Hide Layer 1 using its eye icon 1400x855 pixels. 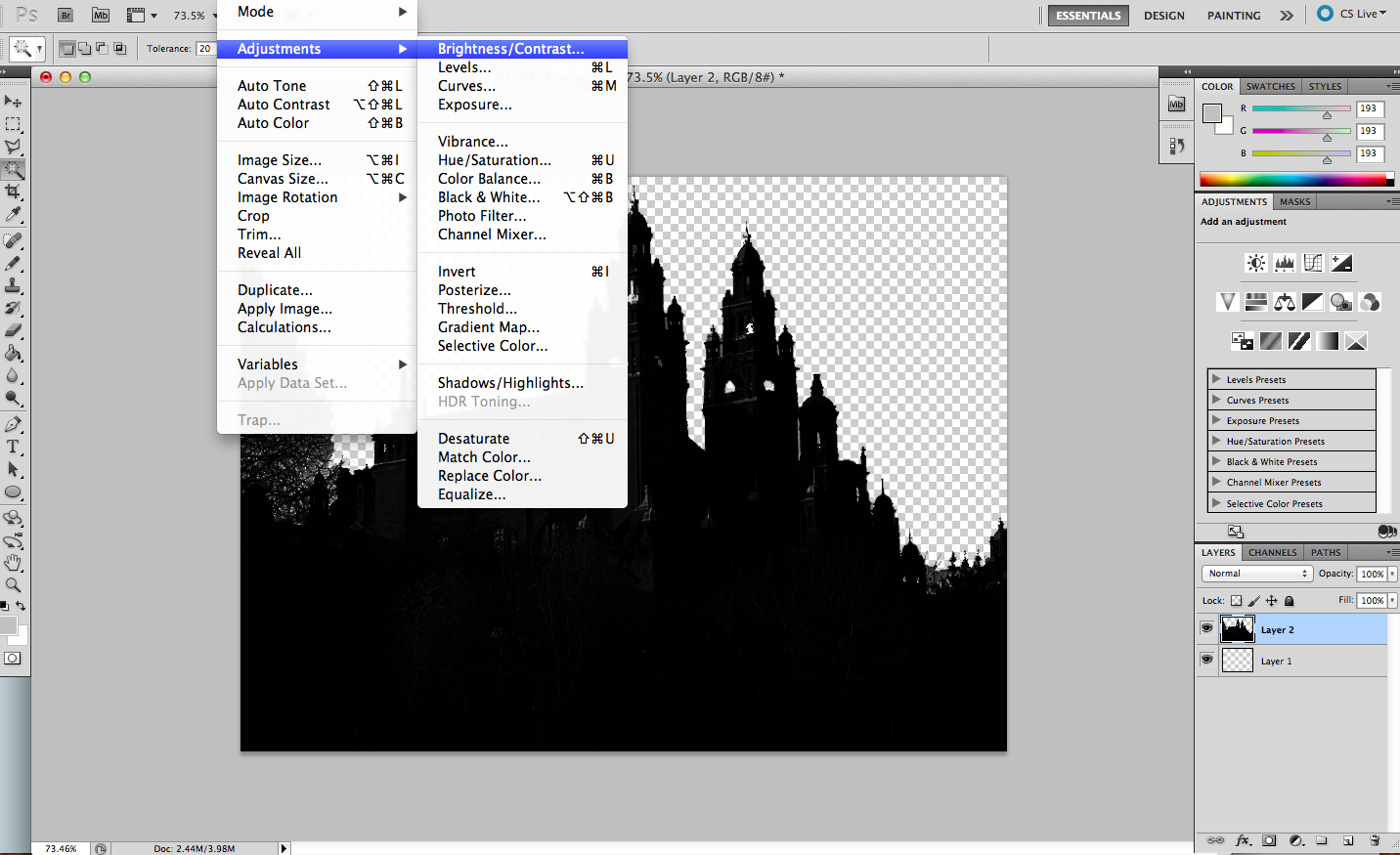[1207, 660]
